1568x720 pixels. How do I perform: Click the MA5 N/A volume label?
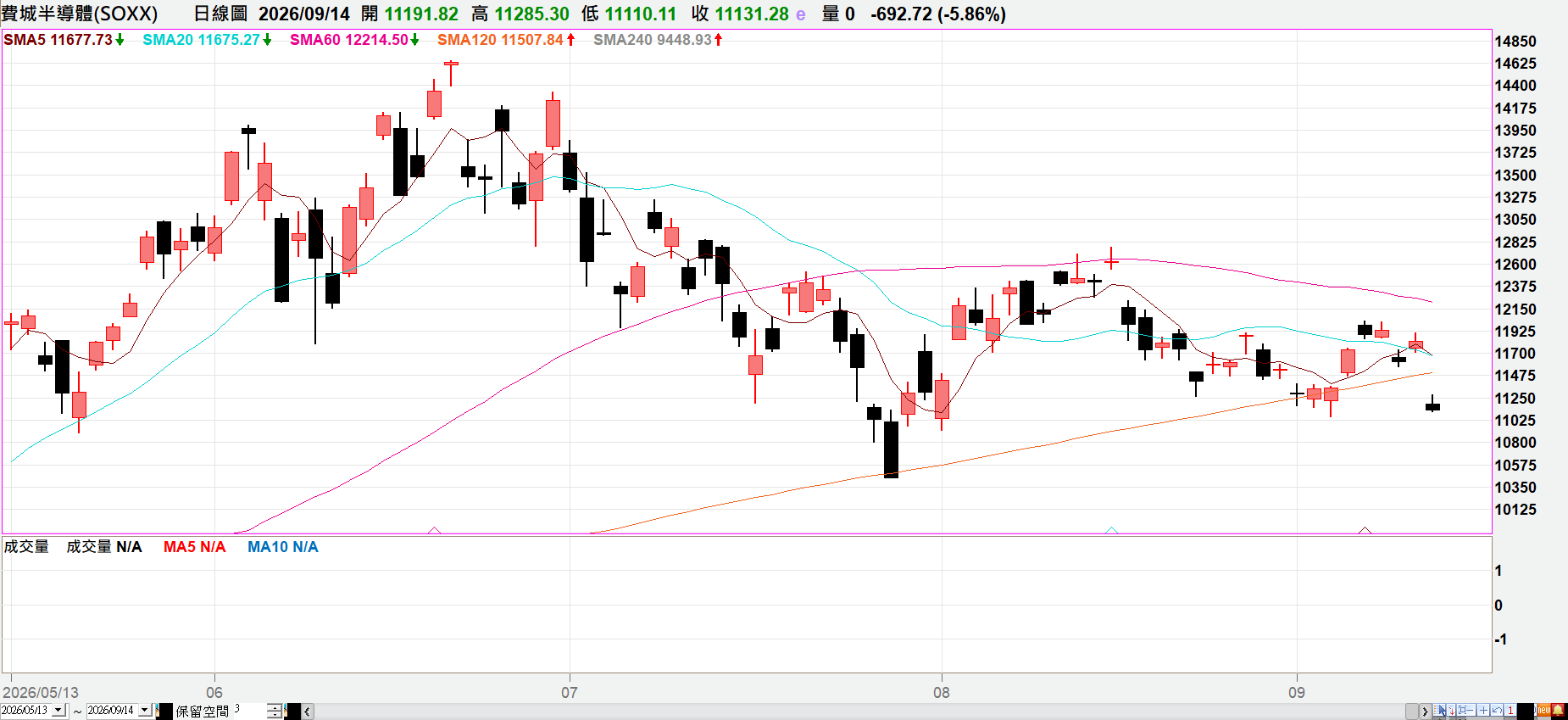[x=195, y=547]
